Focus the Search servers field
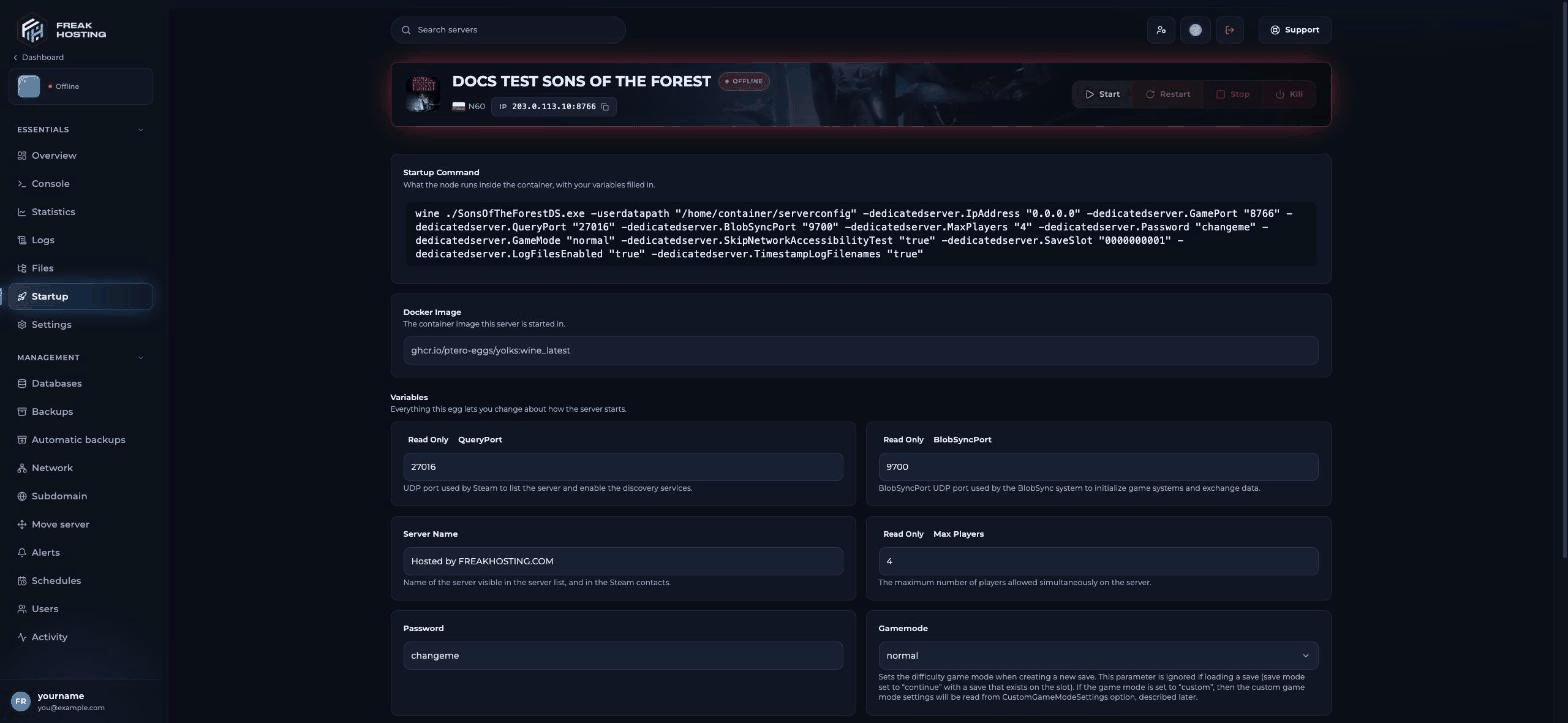 [x=508, y=30]
